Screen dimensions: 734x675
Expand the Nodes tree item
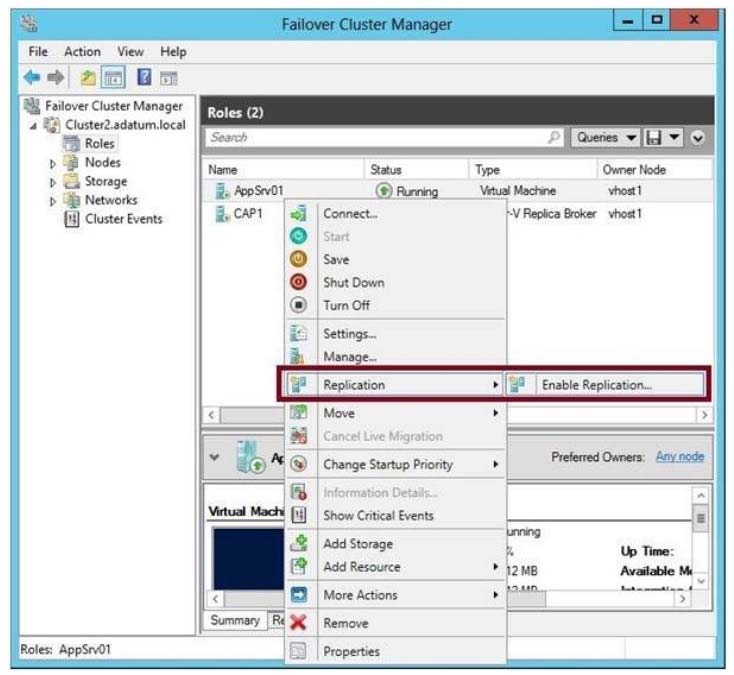(x=53, y=163)
